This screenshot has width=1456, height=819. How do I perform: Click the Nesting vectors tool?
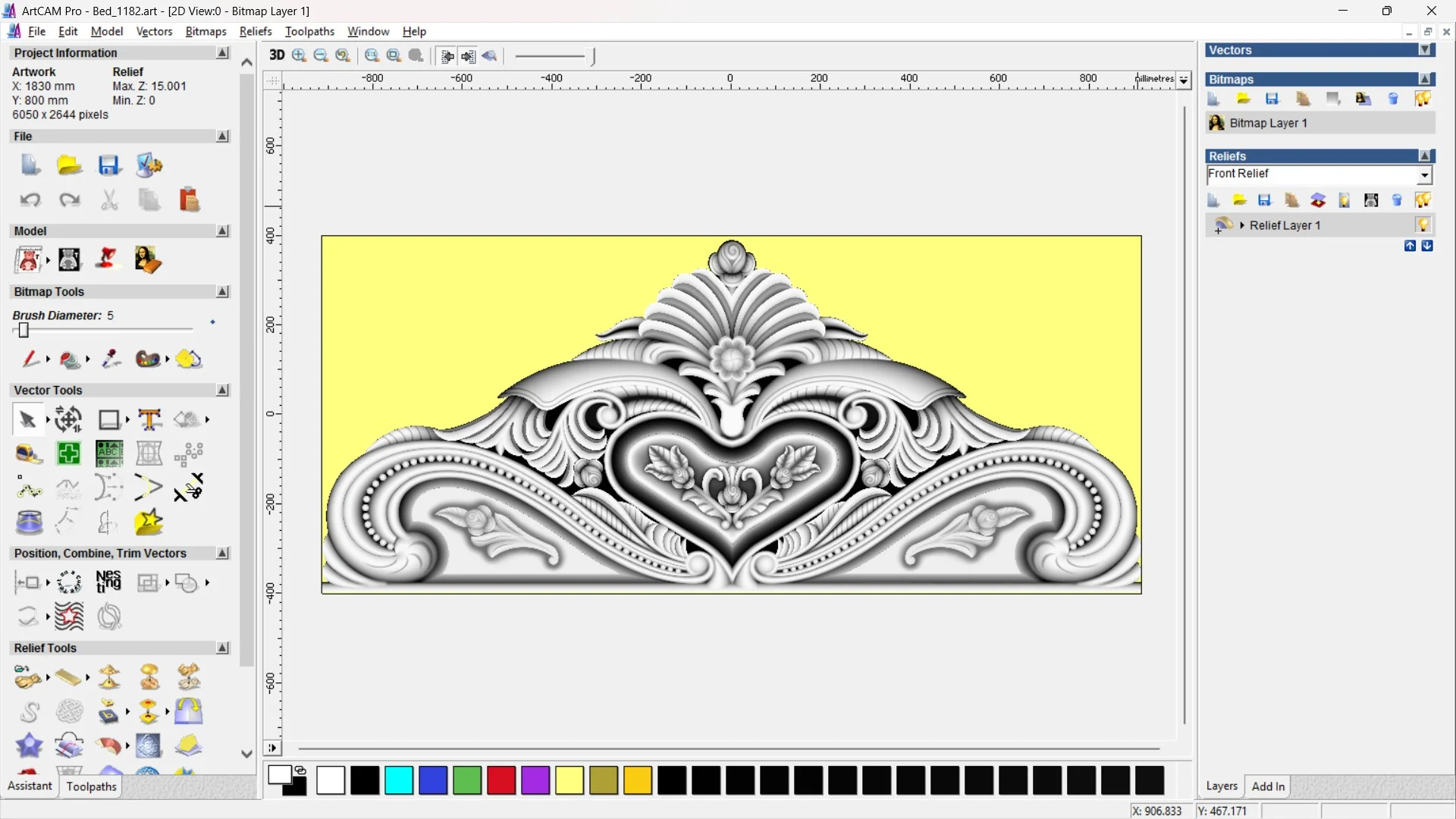click(x=108, y=582)
